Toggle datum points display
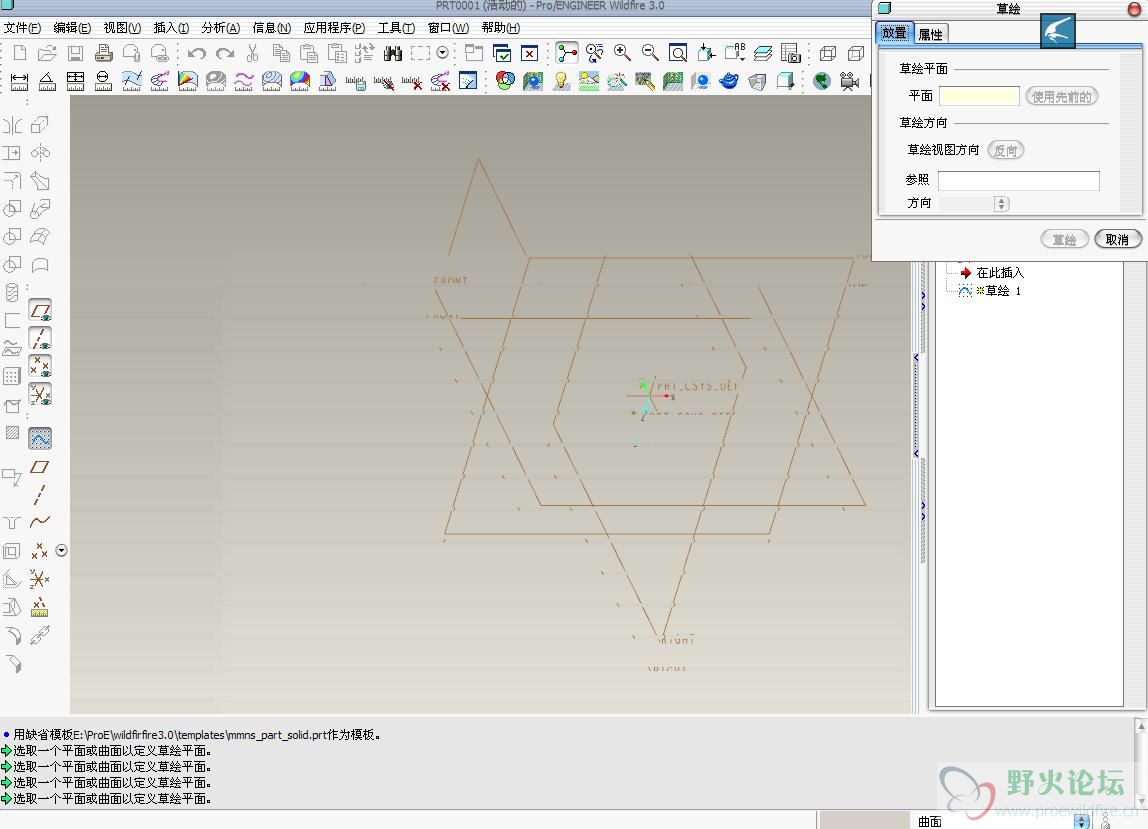Viewport: 1148px width, 829px height. click(x=40, y=366)
